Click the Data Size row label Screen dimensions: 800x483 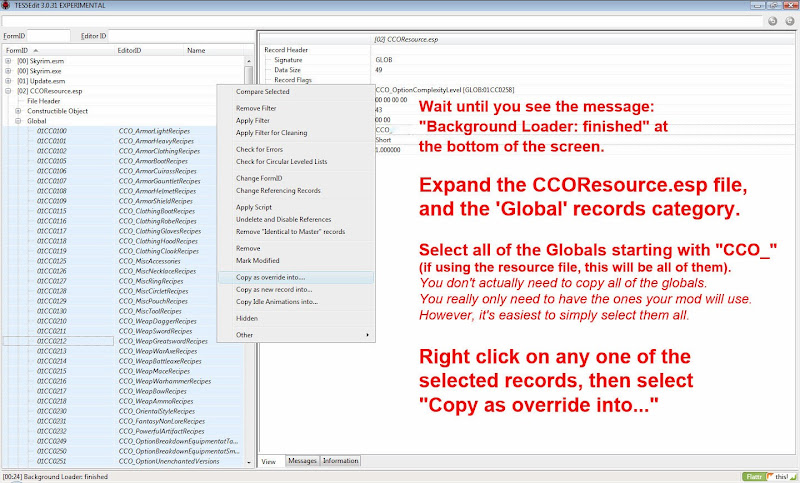pos(287,70)
